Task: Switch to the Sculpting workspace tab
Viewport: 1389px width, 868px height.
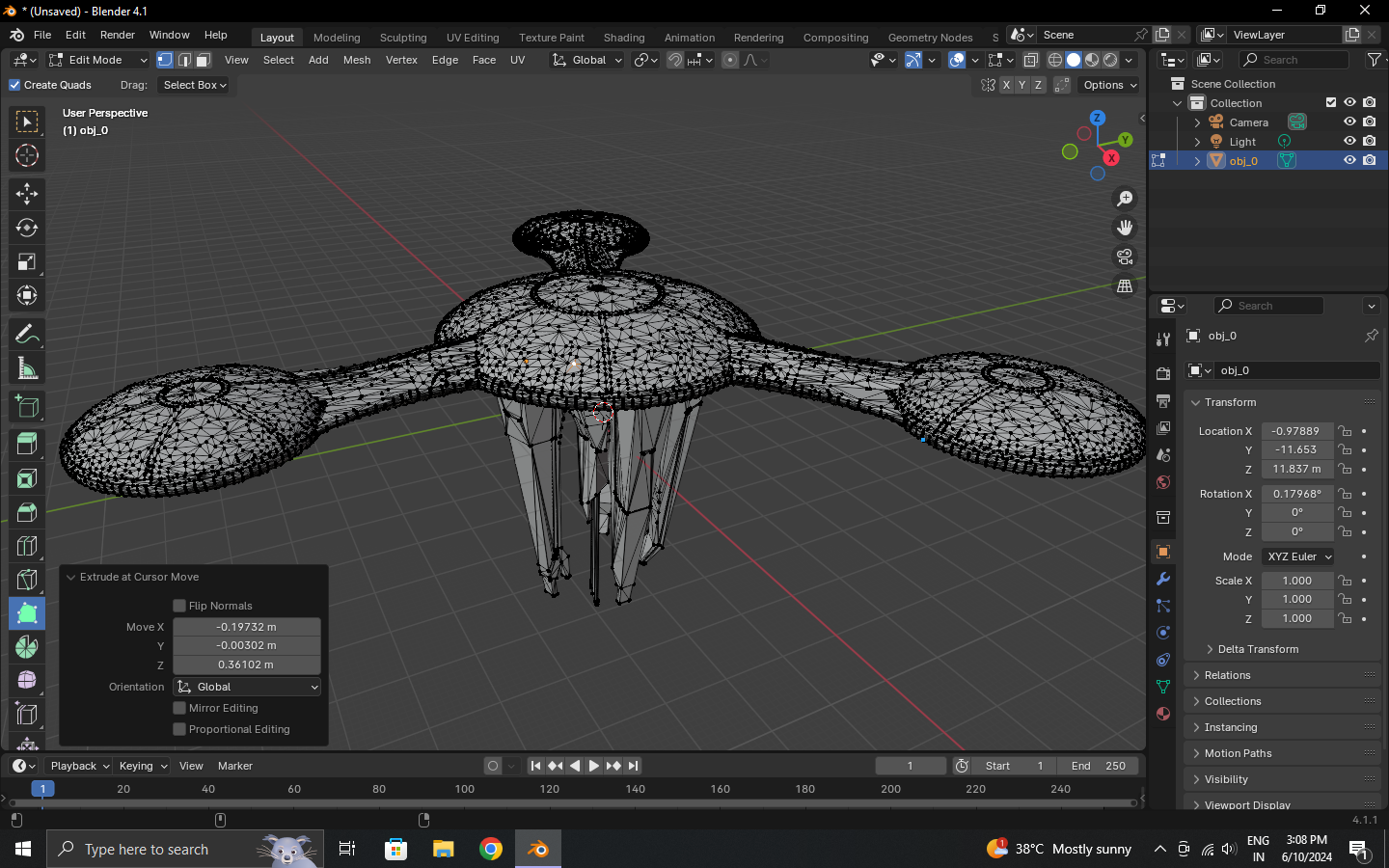Action: [x=403, y=38]
